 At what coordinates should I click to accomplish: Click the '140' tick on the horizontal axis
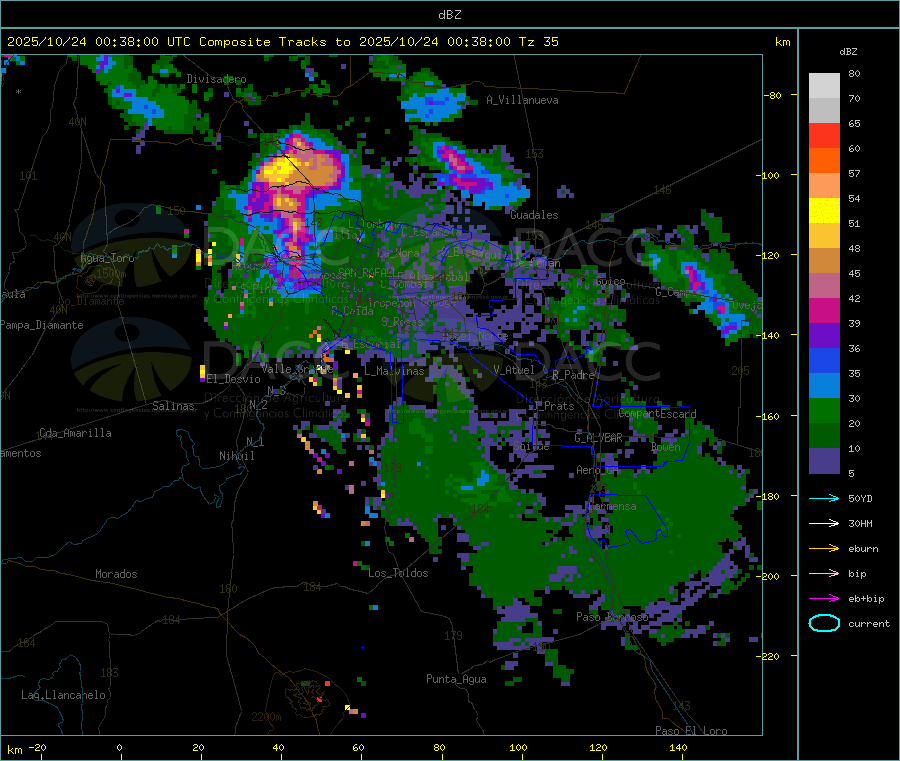678,747
